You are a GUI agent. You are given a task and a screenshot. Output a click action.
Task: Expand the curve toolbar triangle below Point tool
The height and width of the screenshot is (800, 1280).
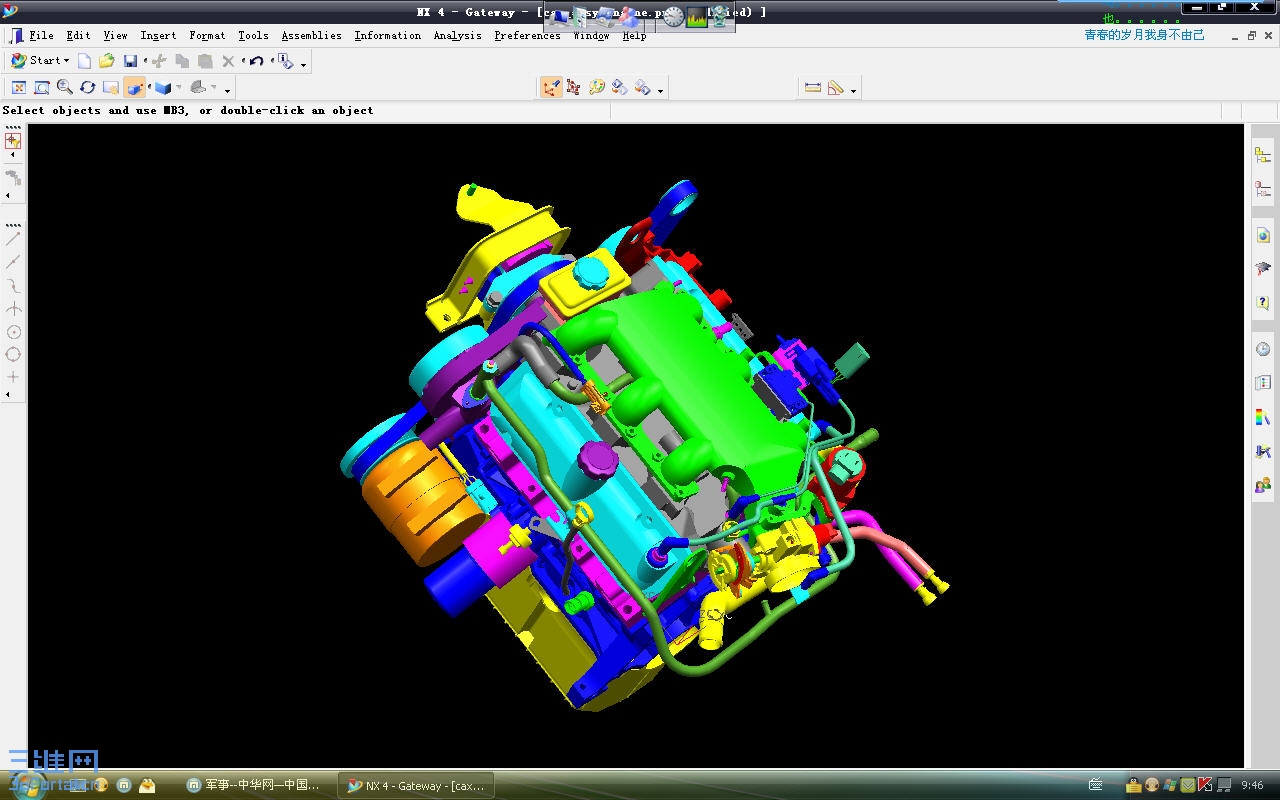pyautogui.click(x=8, y=395)
